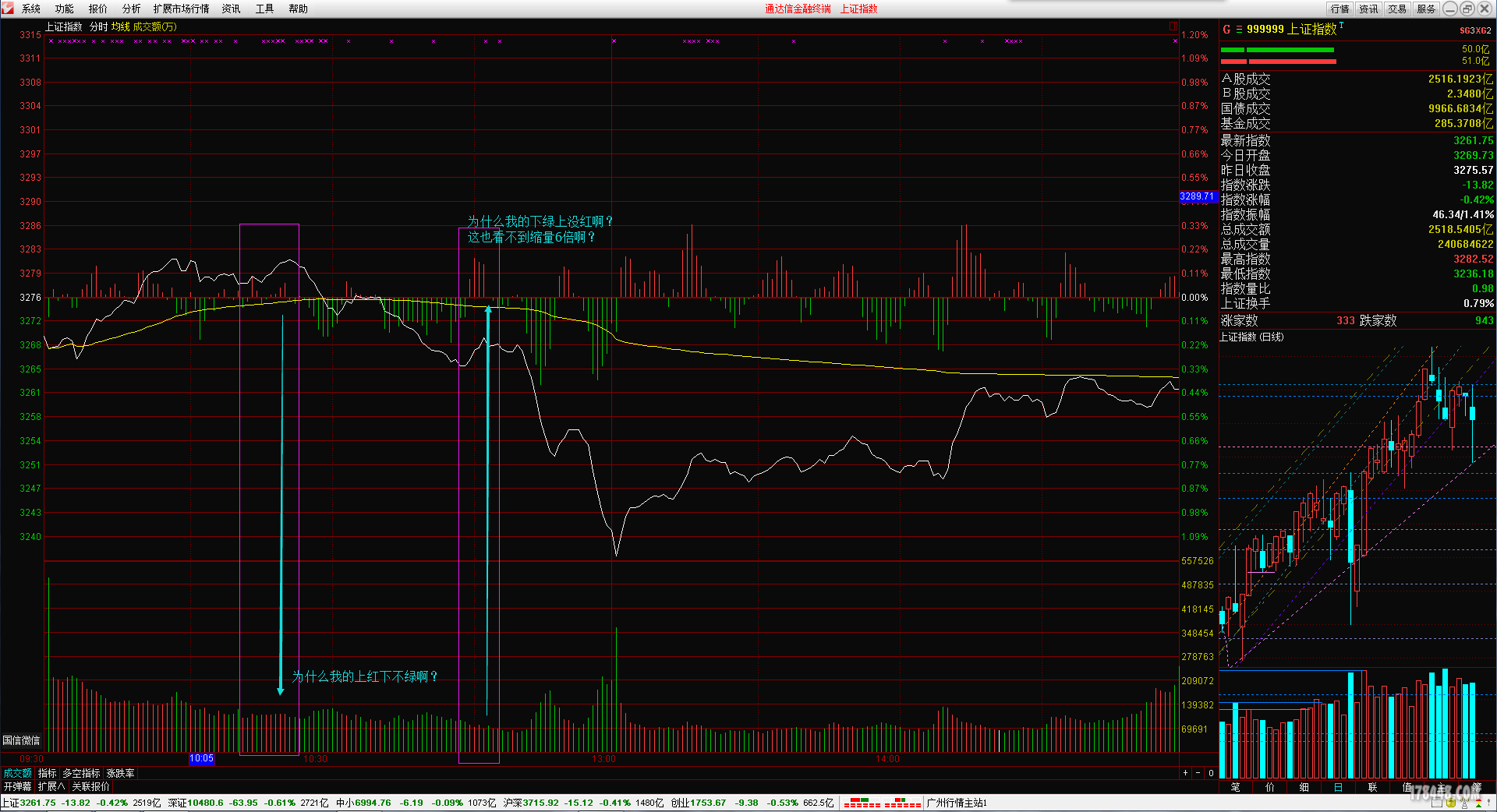Image resolution: width=1497 pixels, height=812 pixels.
Task: Click the A股成交 2516.1923亿 row
Action: click(x=1357, y=79)
